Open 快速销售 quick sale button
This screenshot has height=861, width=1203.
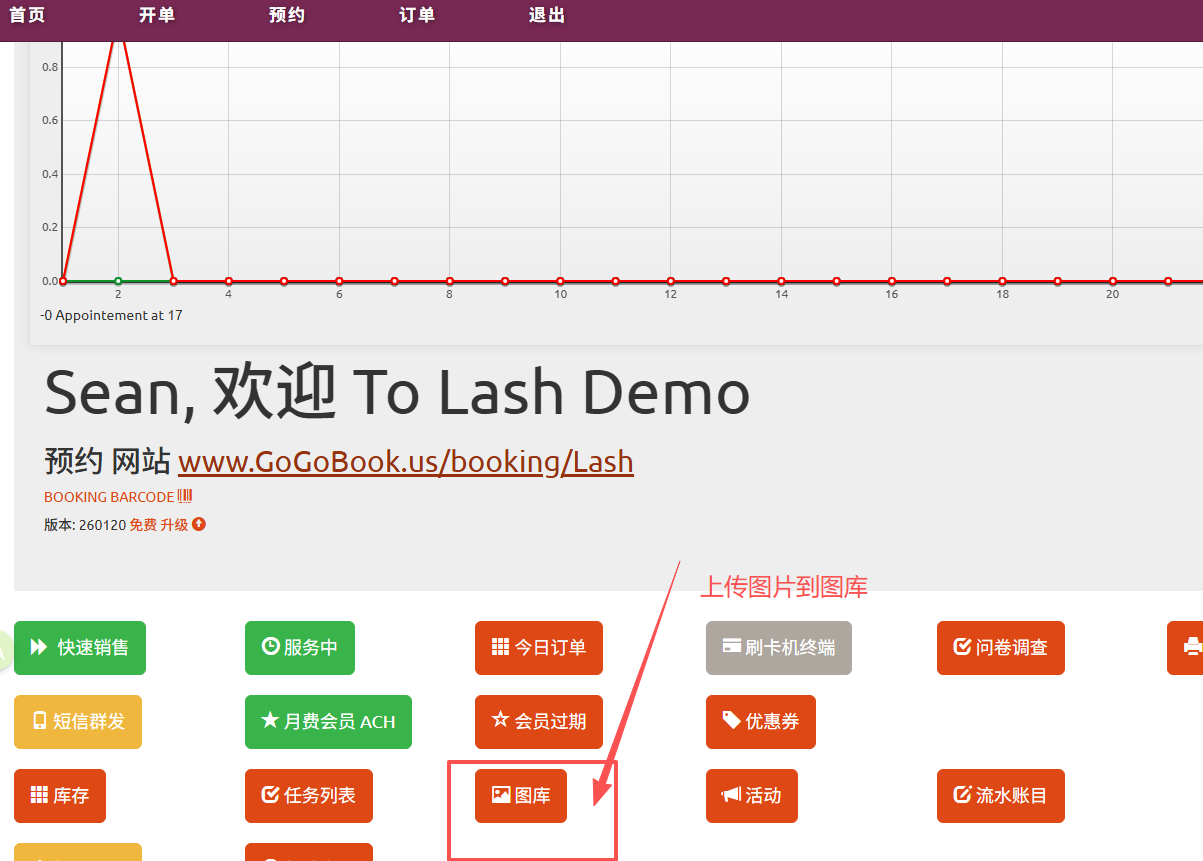[80, 648]
